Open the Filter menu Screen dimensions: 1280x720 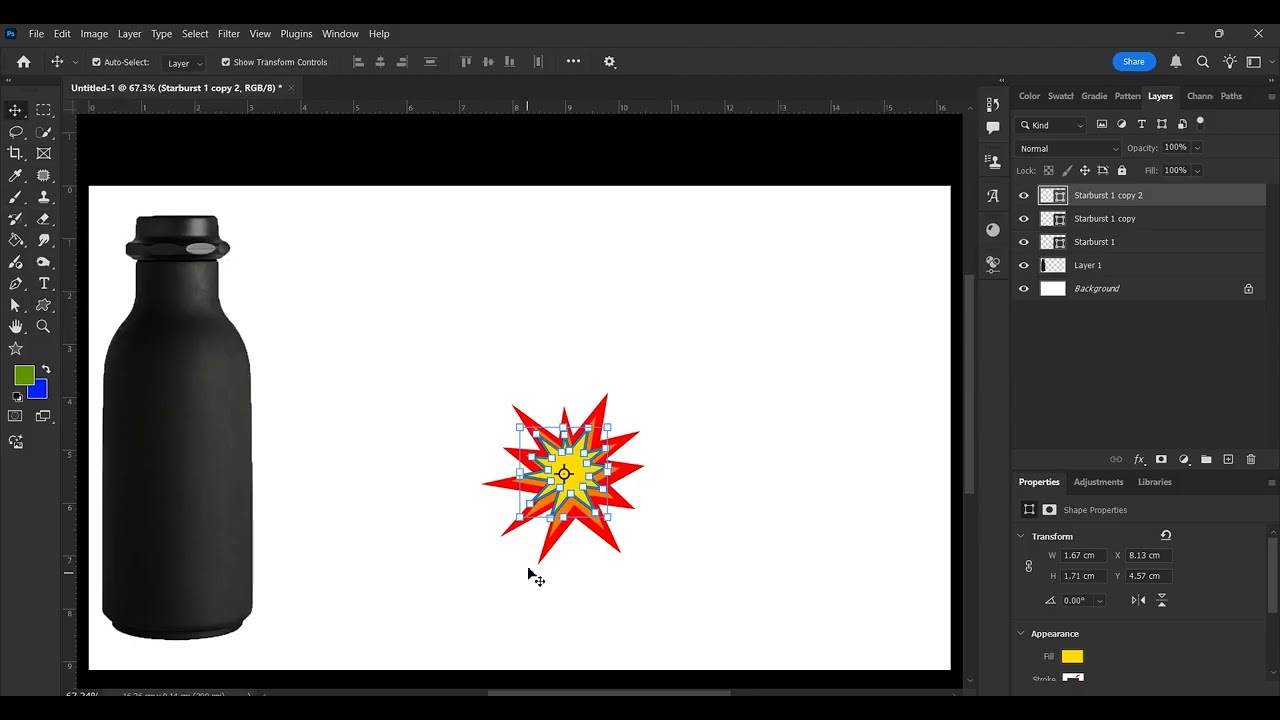pyautogui.click(x=229, y=34)
